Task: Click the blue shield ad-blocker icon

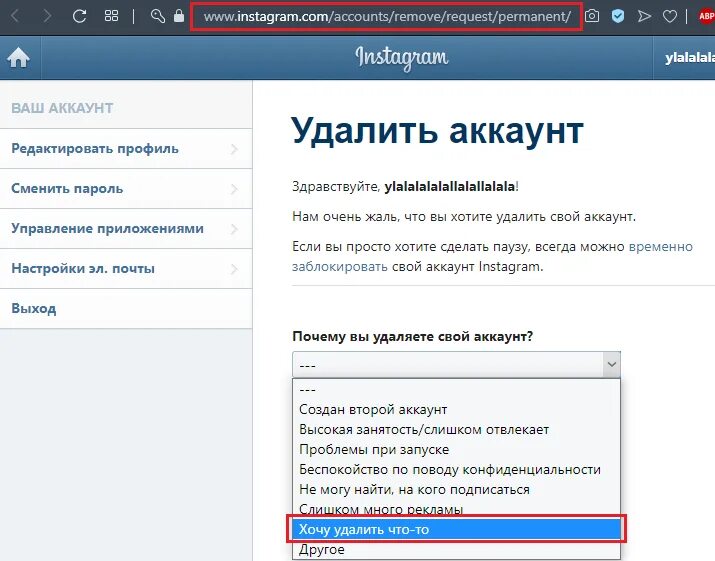Action: 618,16
